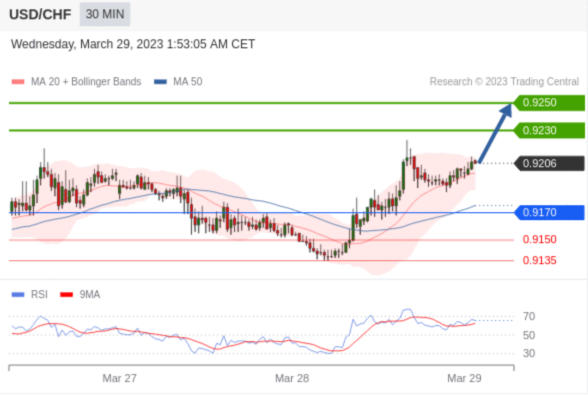588x396 pixels.
Task: Click the red 0.9135 support label
Action: 539,261
